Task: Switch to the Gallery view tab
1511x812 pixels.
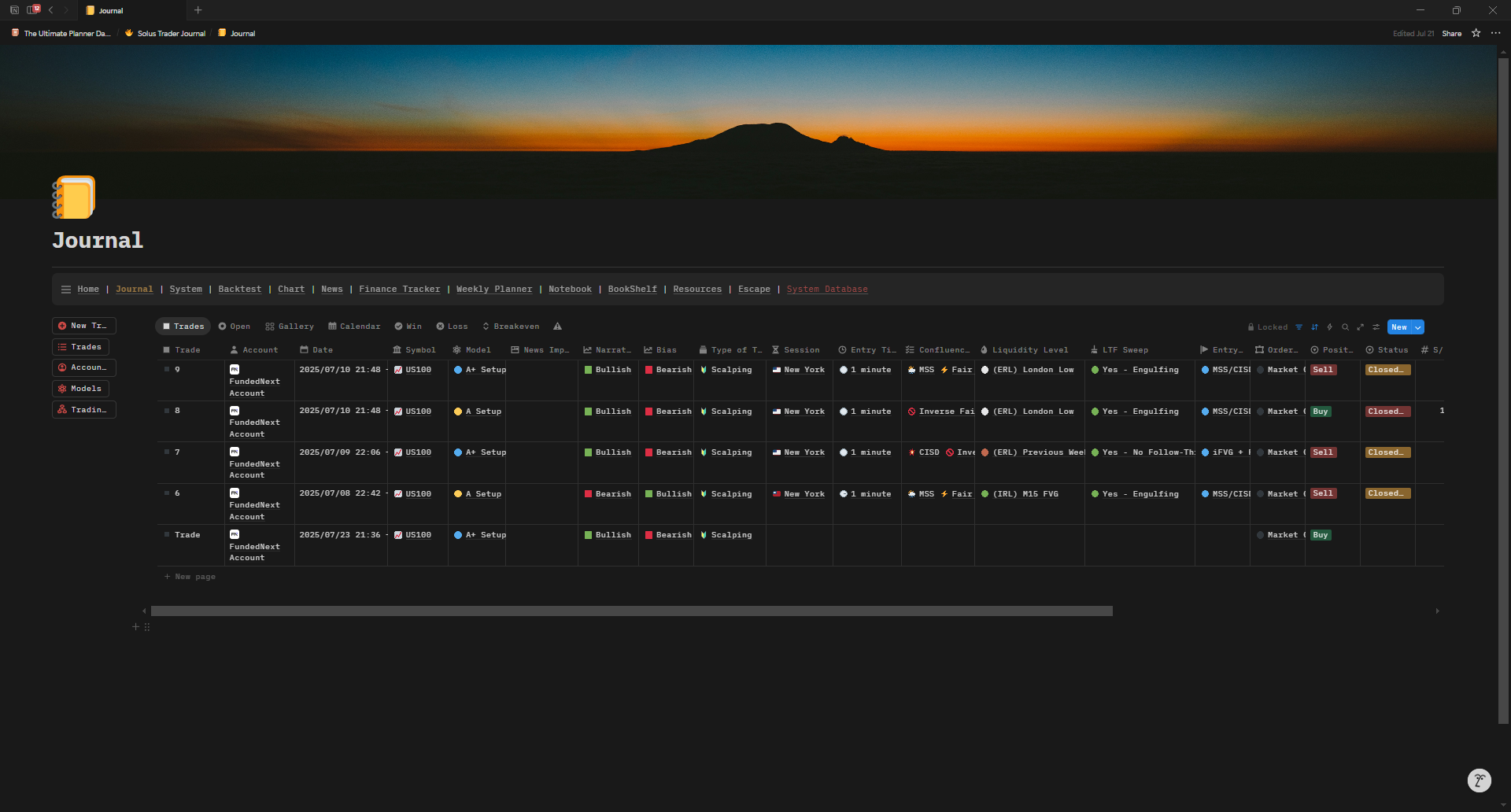Action: tap(290, 327)
